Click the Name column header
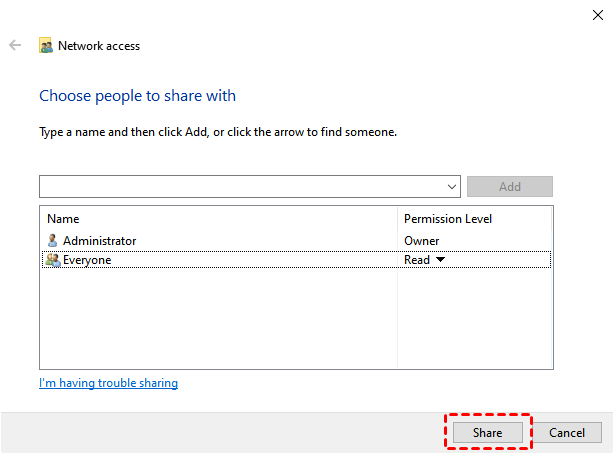This screenshot has width=614, height=454. coord(63,218)
